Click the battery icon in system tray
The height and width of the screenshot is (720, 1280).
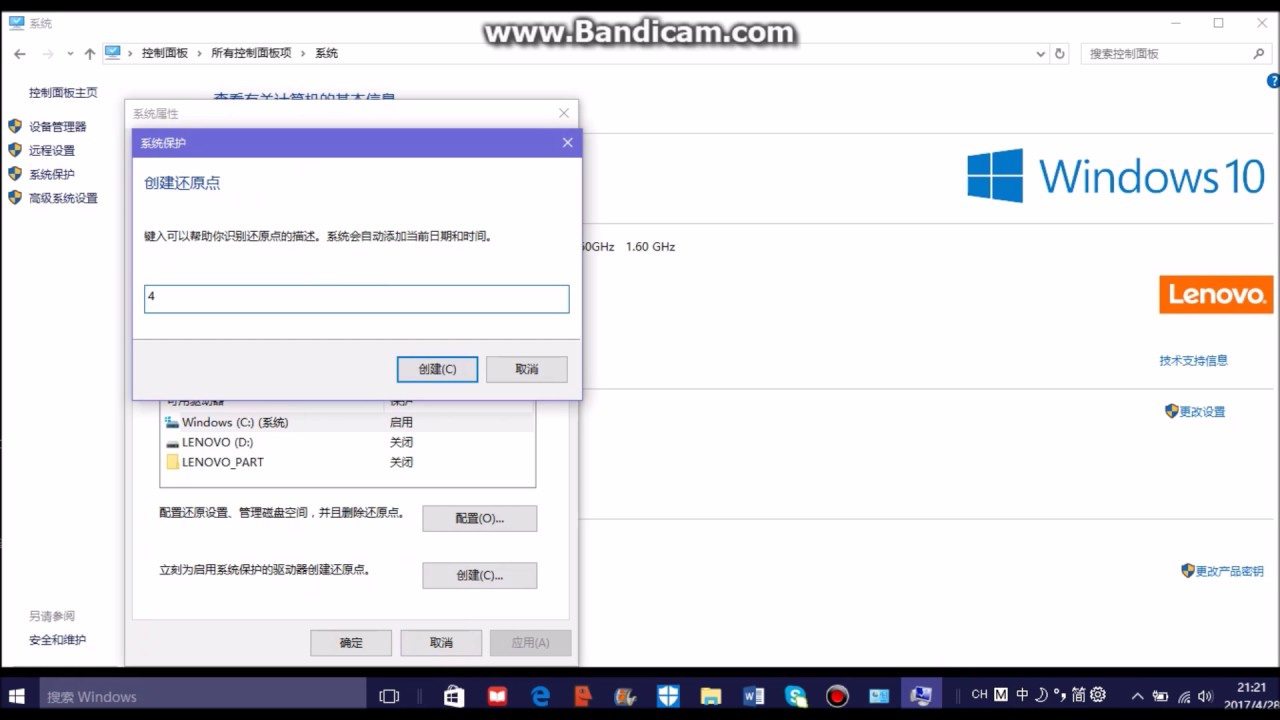pyautogui.click(x=1160, y=696)
